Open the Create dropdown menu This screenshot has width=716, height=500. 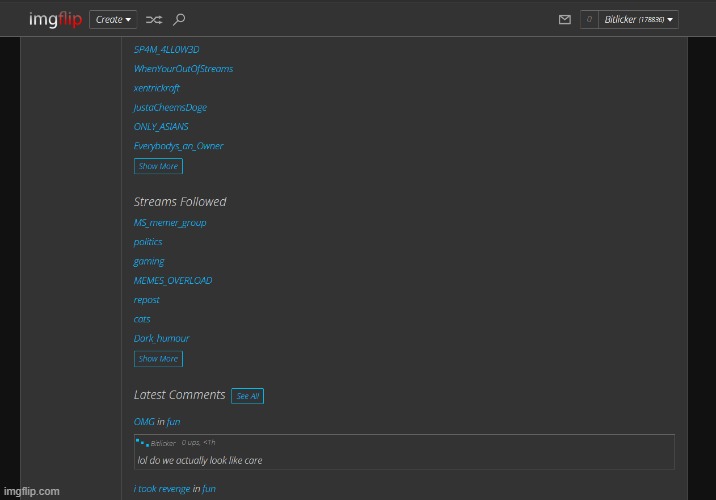(114, 19)
